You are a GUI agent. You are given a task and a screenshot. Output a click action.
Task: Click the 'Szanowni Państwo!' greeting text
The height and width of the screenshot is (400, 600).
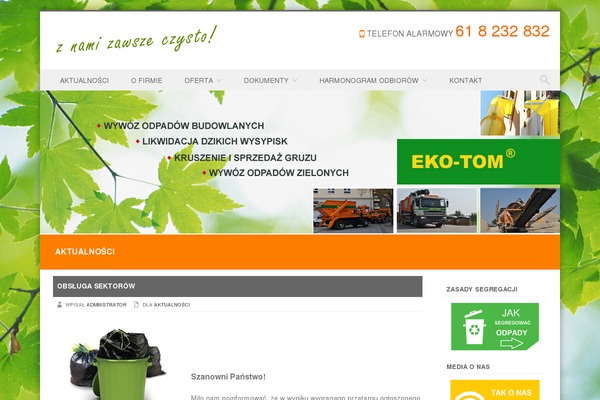(228, 377)
